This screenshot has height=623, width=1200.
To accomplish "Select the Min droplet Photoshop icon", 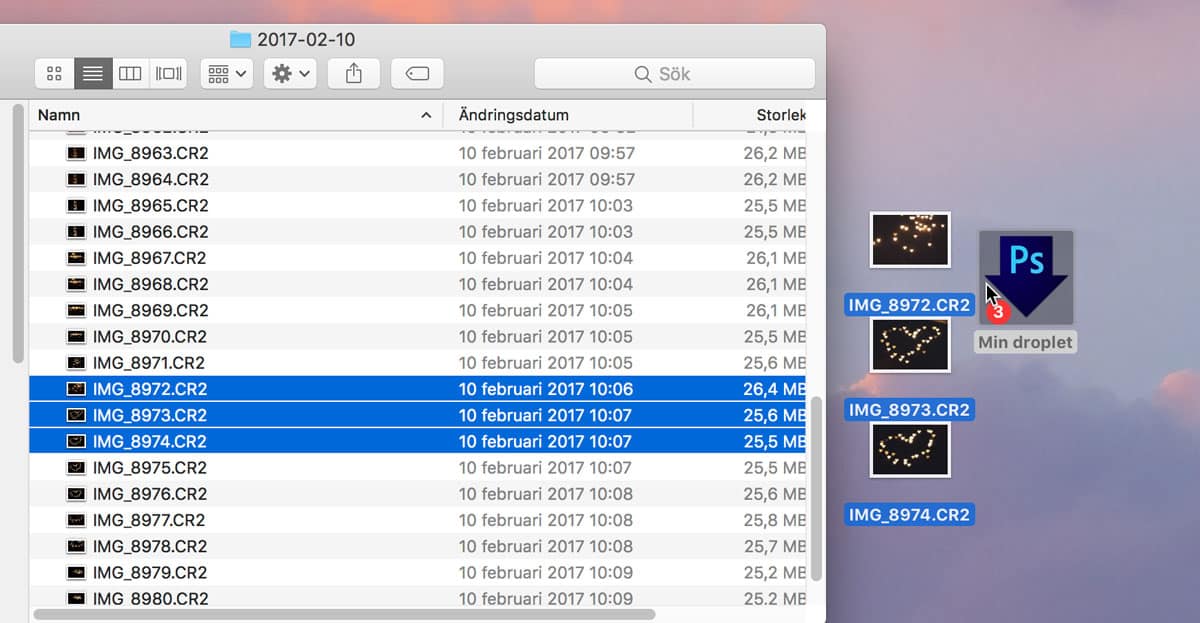I will tap(1025, 277).
